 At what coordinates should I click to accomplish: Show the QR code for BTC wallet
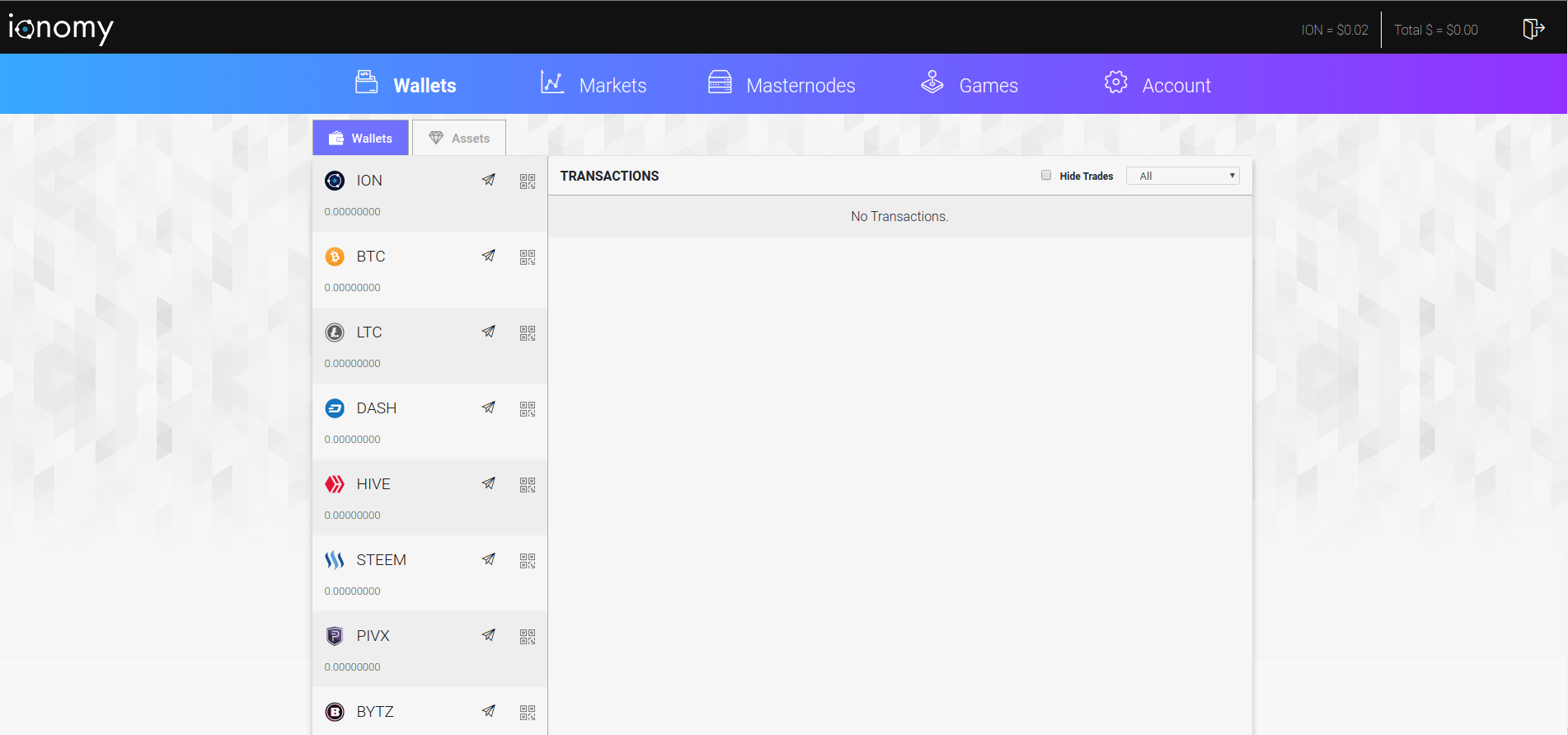[x=528, y=257]
